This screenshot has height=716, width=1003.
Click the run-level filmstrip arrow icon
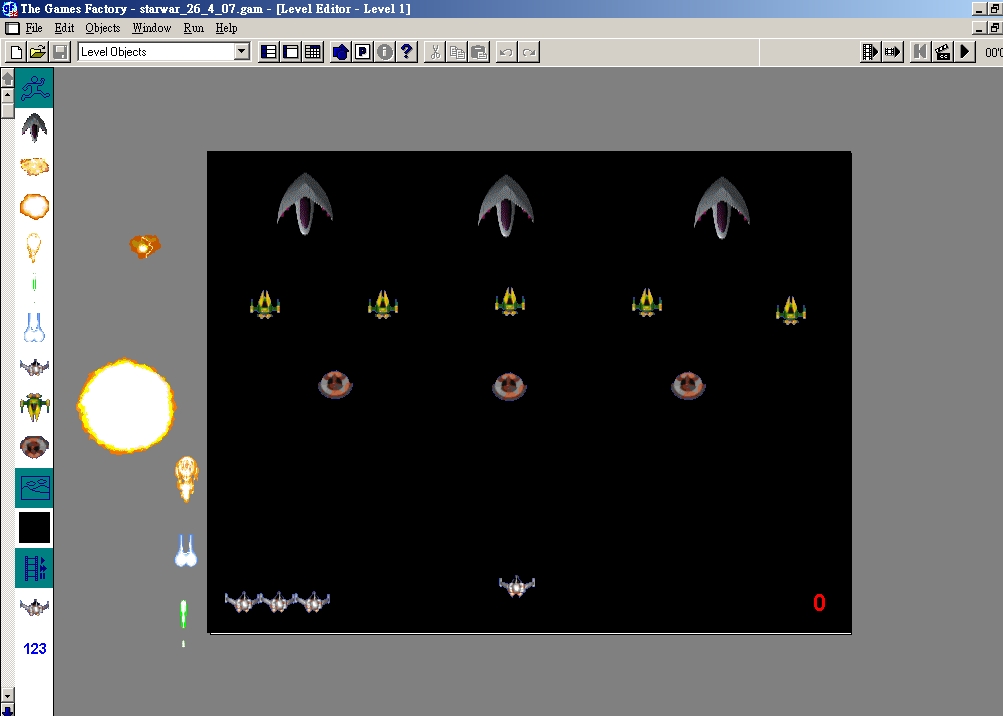(892, 52)
